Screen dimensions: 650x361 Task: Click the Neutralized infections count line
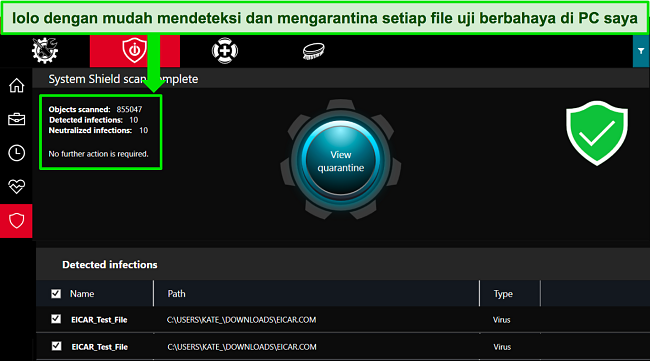click(98, 130)
